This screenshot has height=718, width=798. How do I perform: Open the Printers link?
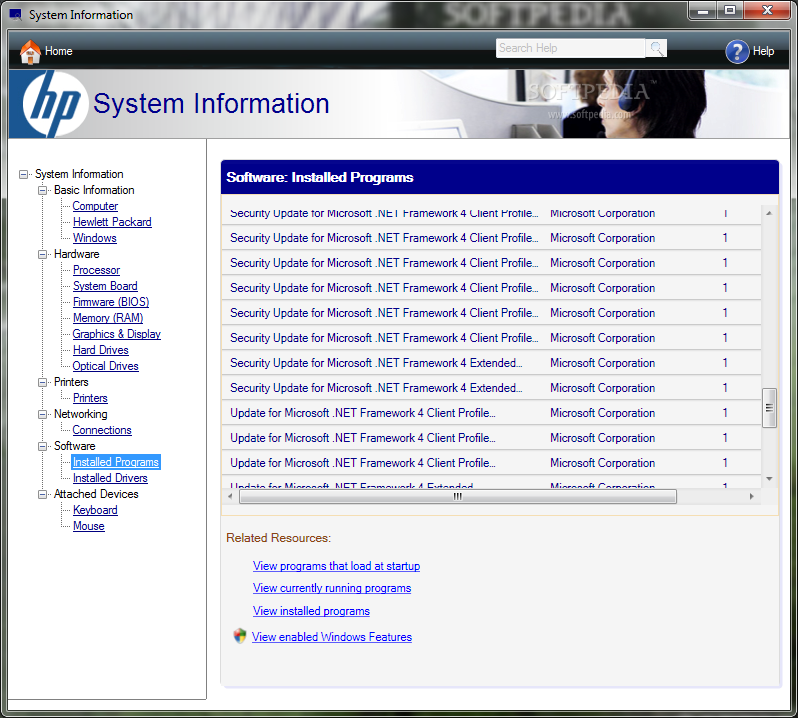point(90,398)
